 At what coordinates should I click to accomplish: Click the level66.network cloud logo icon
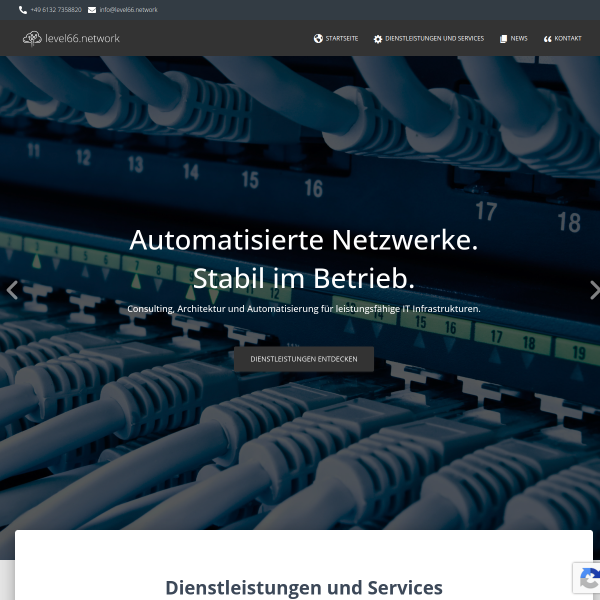[x=32, y=39]
